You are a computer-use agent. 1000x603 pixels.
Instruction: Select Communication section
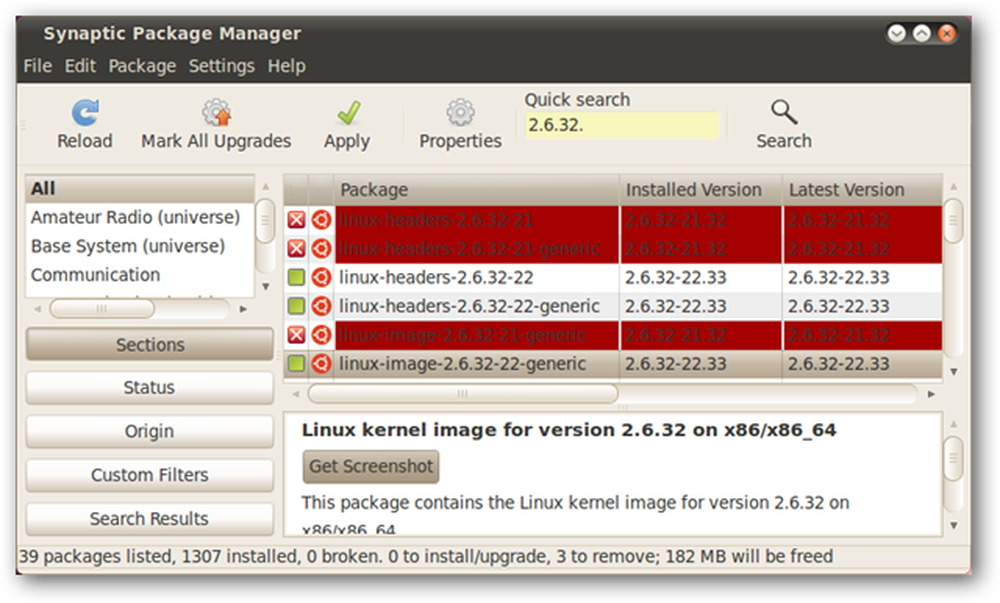pos(140,275)
